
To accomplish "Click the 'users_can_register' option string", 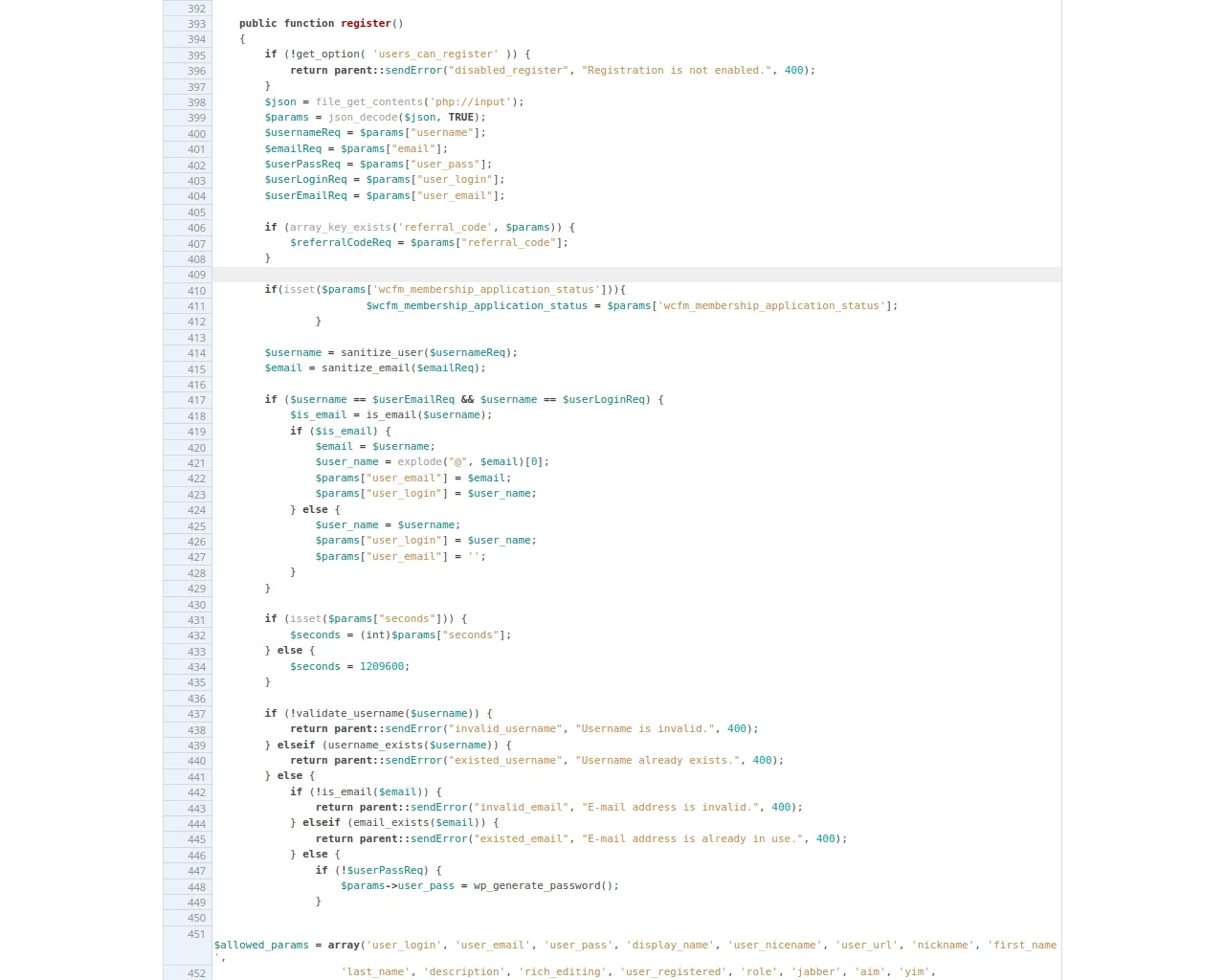I will pyautogui.click(x=434, y=55).
